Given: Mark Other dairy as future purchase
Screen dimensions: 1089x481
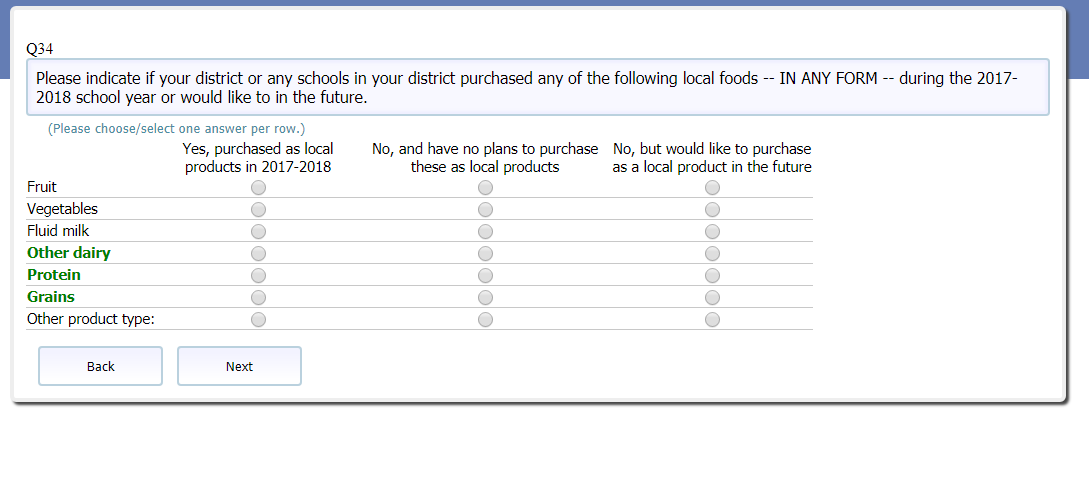Looking at the screenshot, I should coord(712,254).
